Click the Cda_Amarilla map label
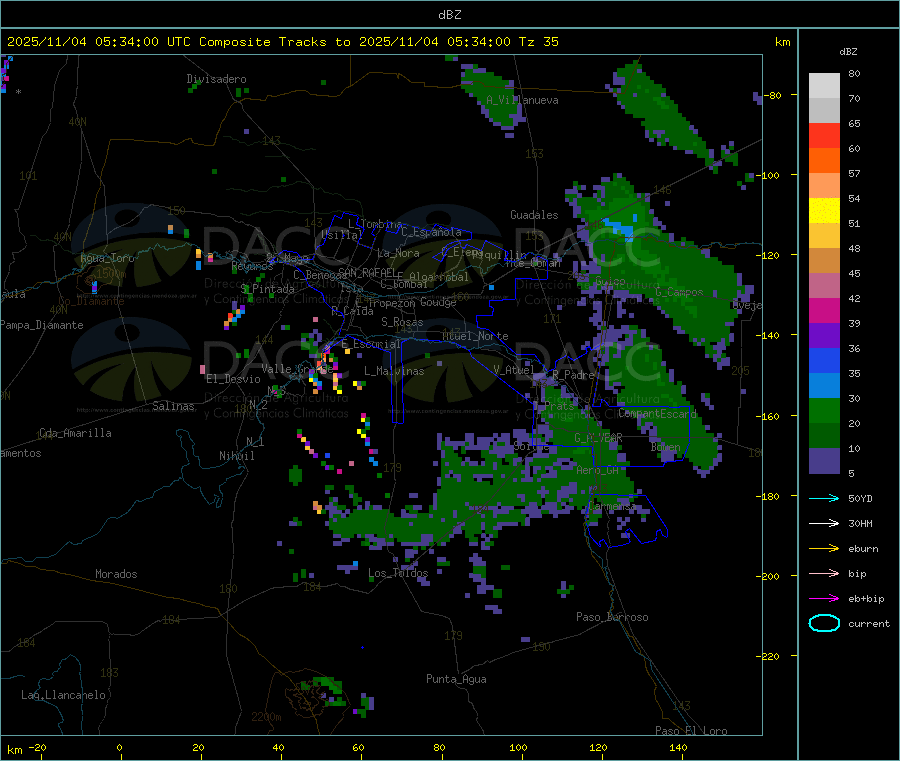The image size is (900, 761). click(75, 433)
